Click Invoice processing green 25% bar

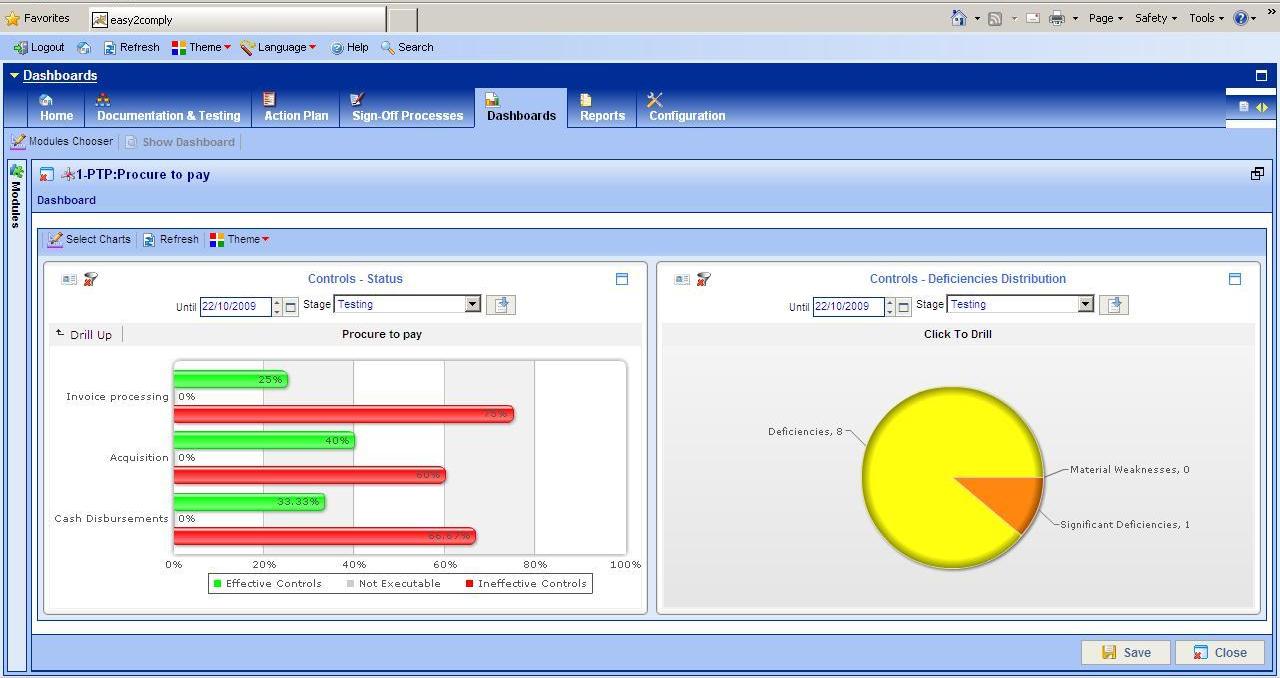pos(231,379)
